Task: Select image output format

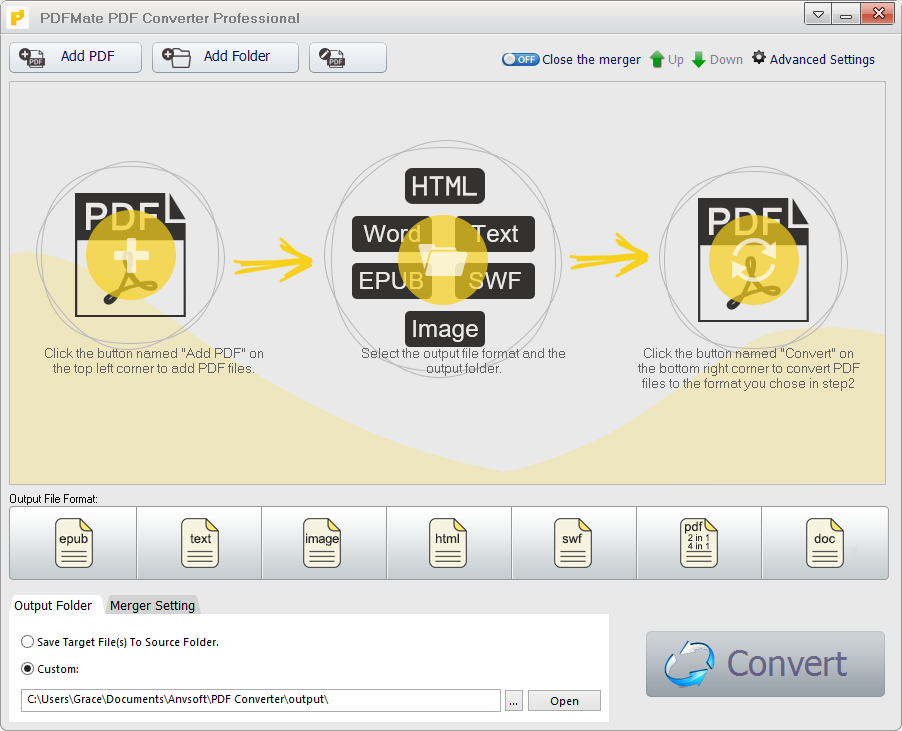Action: pos(324,543)
